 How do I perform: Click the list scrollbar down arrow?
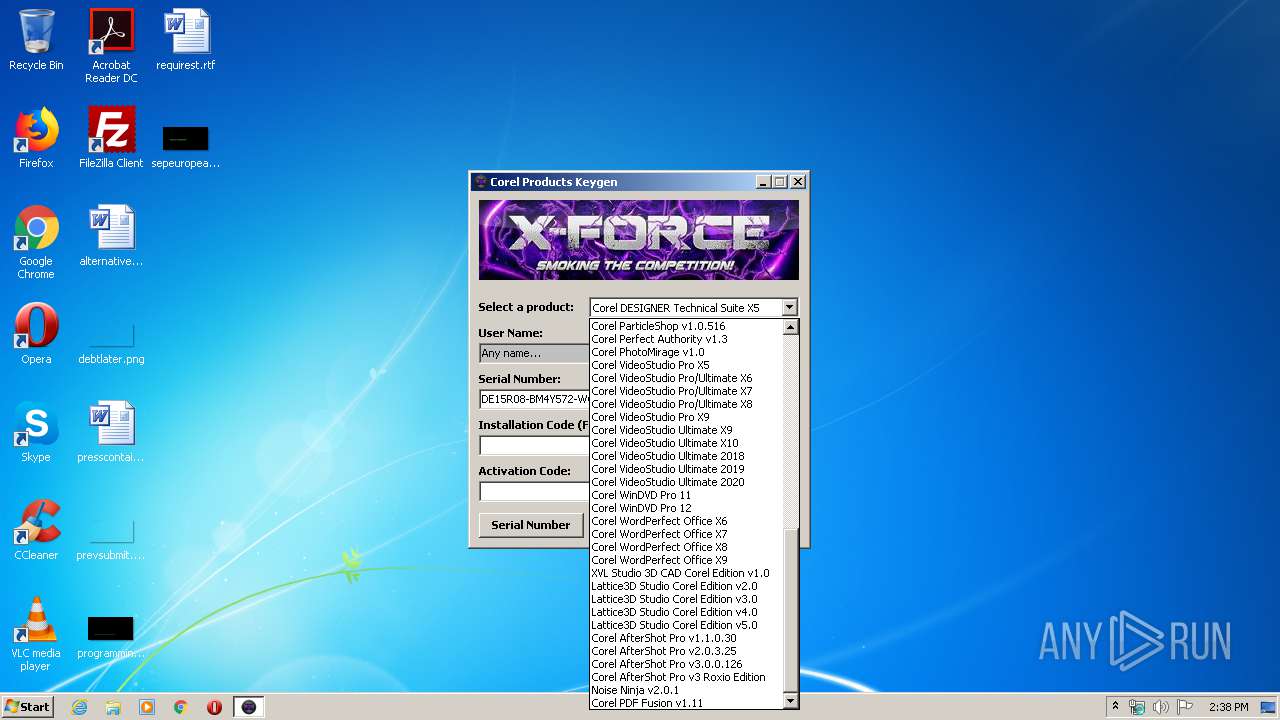(x=790, y=701)
